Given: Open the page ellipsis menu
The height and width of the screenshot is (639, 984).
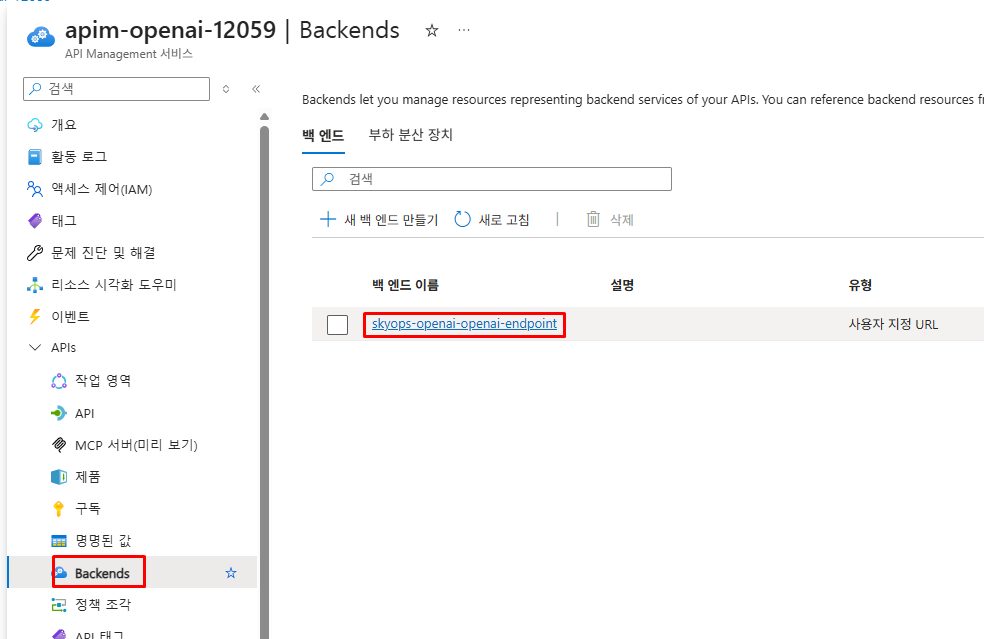Looking at the screenshot, I should [x=463, y=30].
